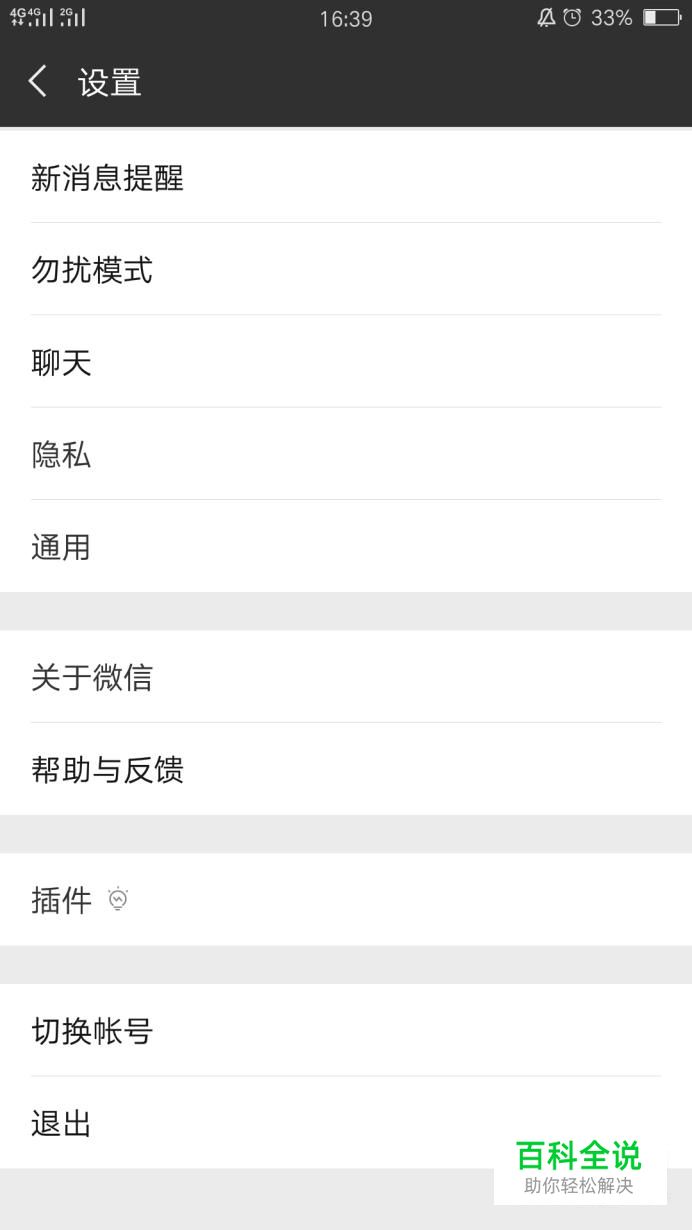Tap the 设置 title text
Viewport: 692px width, 1230px height.
pyautogui.click(x=110, y=82)
